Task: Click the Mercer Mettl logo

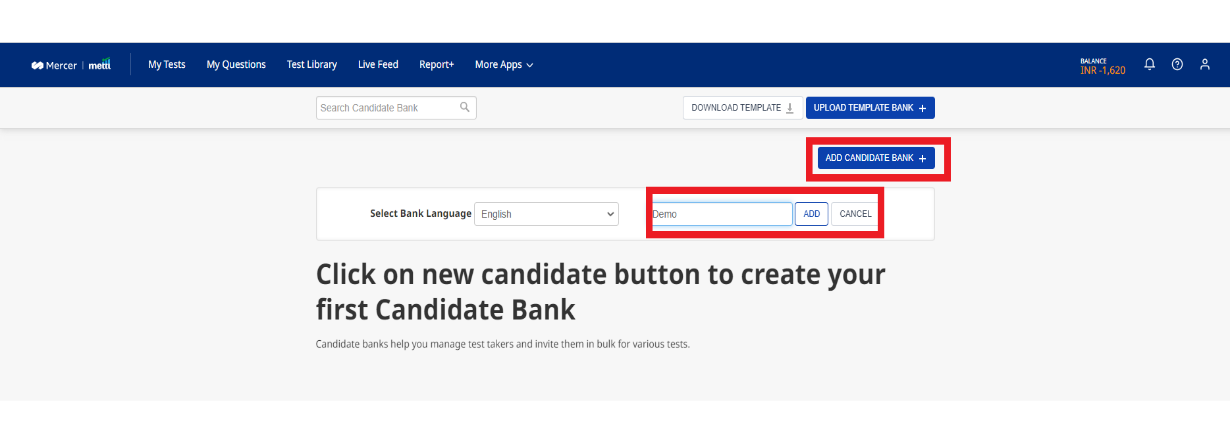Action: [x=71, y=65]
